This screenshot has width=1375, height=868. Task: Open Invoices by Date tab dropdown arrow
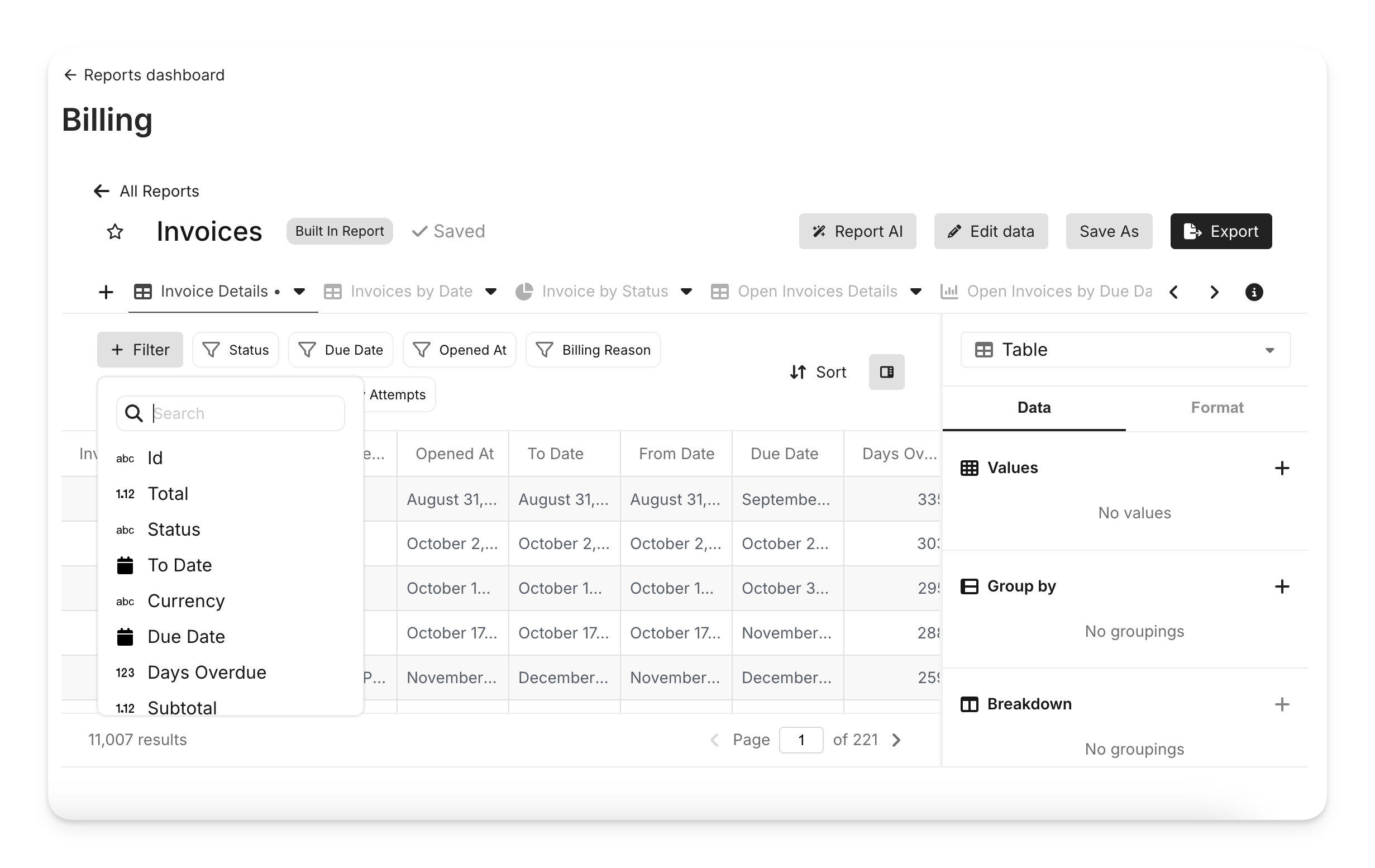[490, 292]
